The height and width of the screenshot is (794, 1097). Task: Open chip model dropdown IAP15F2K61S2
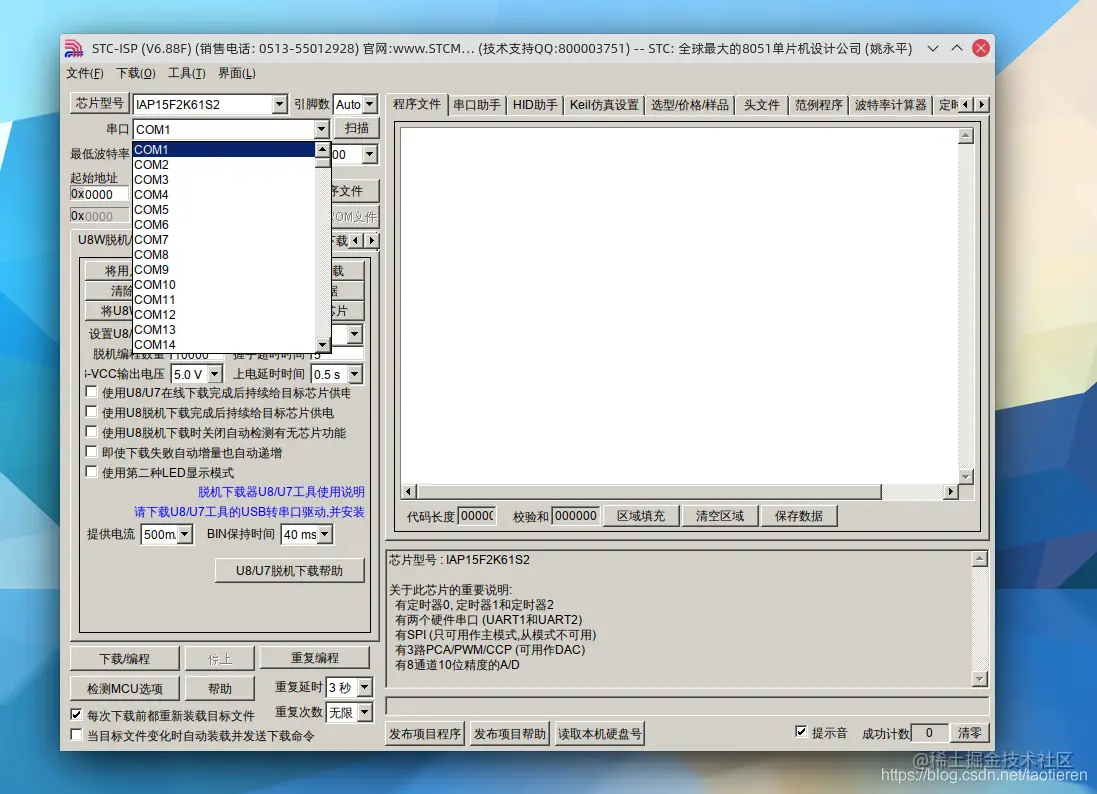[x=279, y=104]
